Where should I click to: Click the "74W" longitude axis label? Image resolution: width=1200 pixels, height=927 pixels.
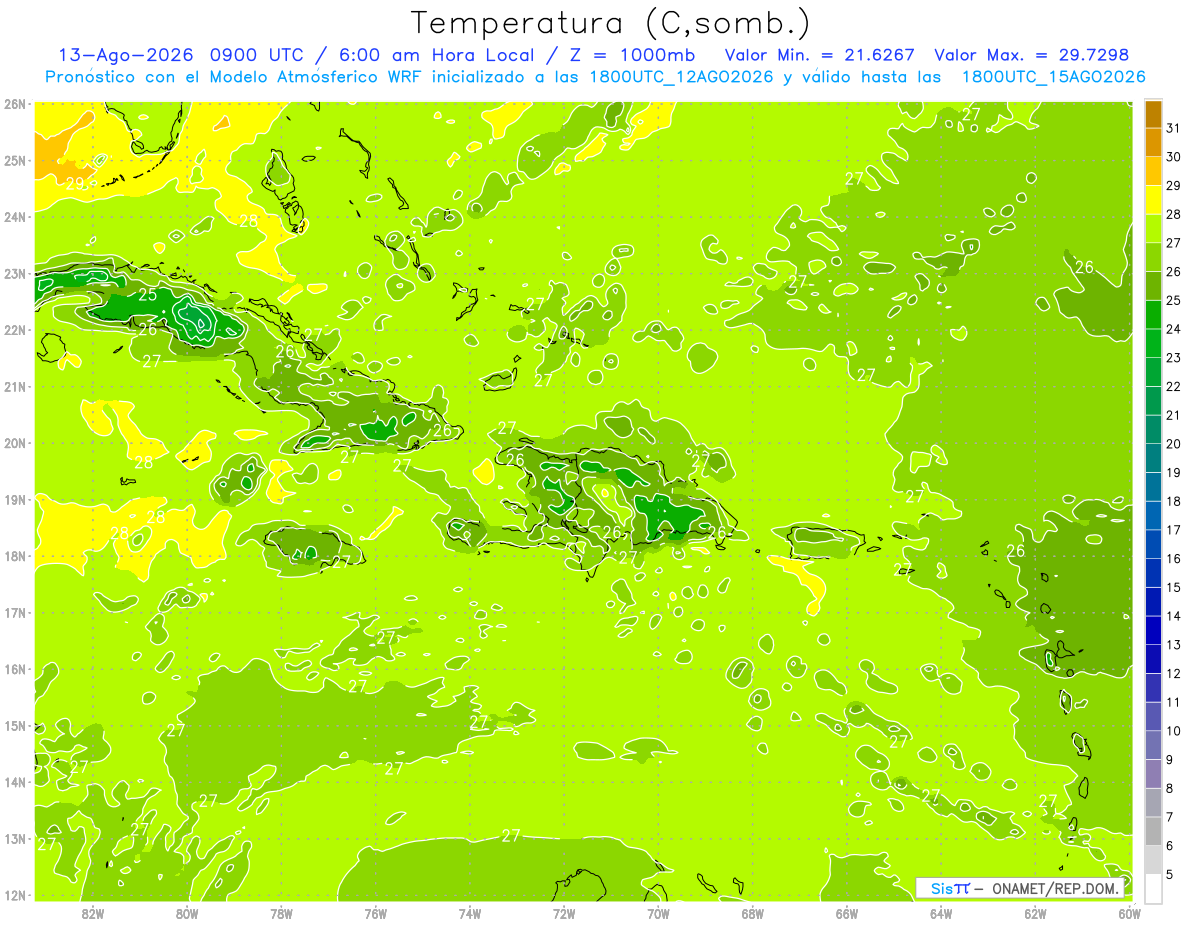point(470,913)
